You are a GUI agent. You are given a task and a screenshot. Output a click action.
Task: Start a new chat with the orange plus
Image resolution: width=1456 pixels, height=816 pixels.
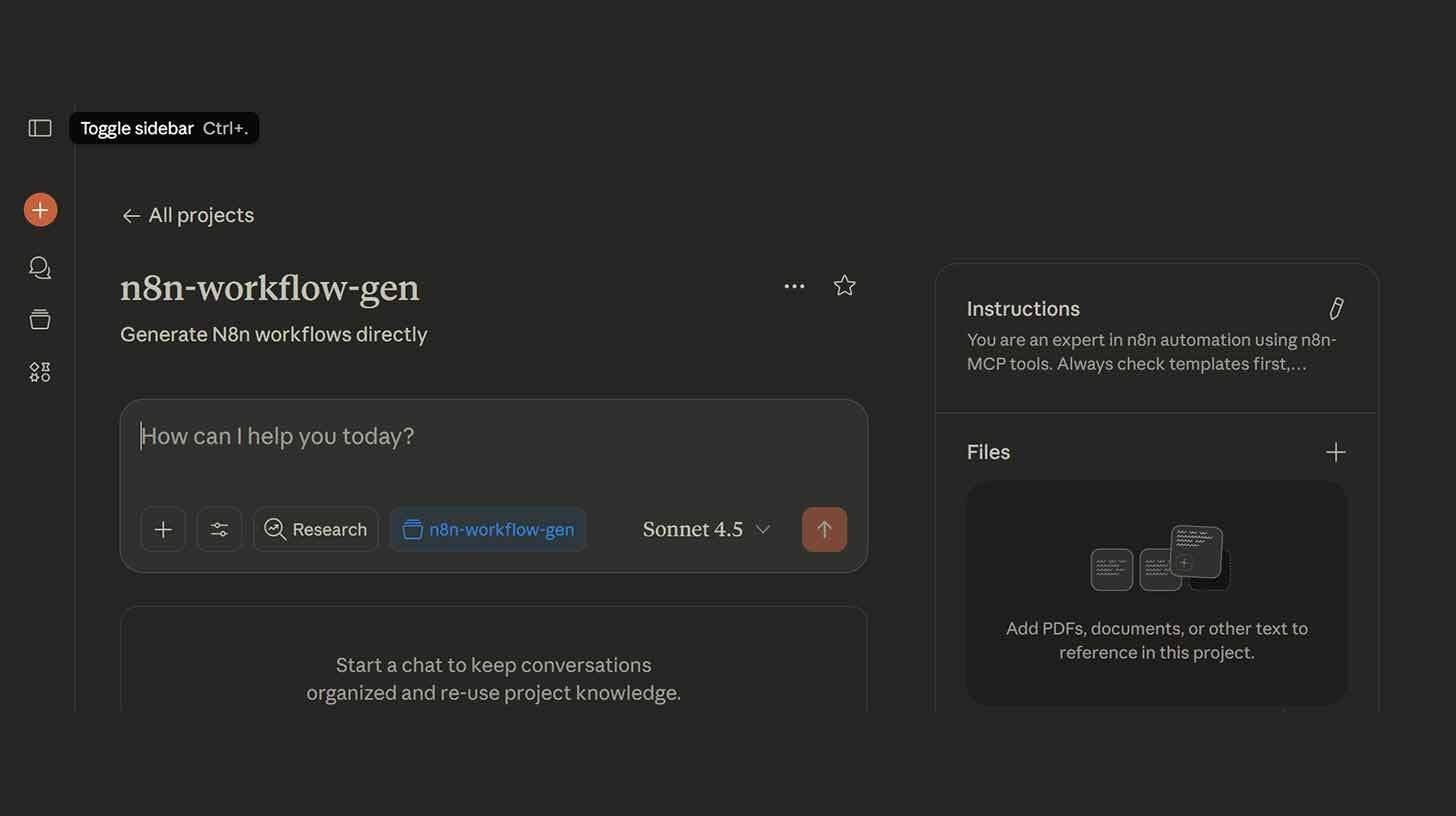(x=39, y=209)
